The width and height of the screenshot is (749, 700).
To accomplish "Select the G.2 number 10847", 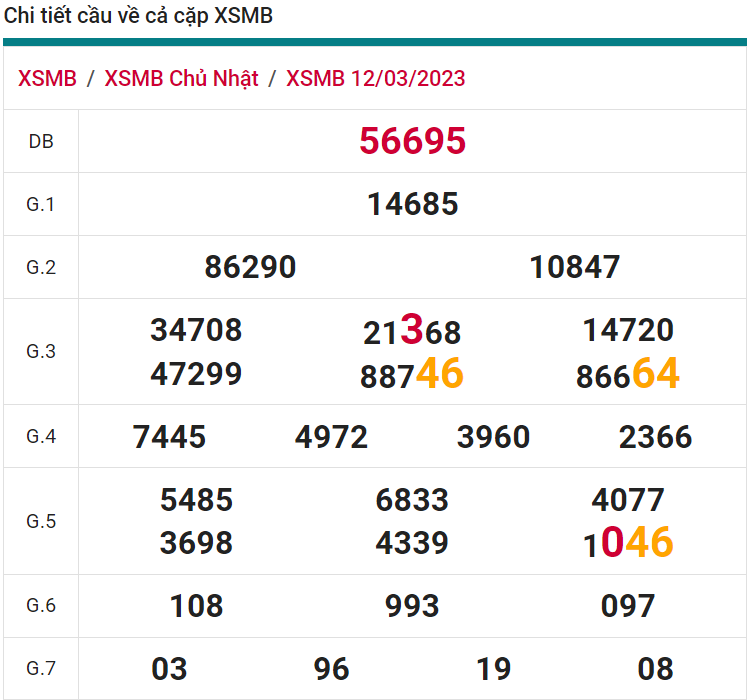I will coord(575,267).
